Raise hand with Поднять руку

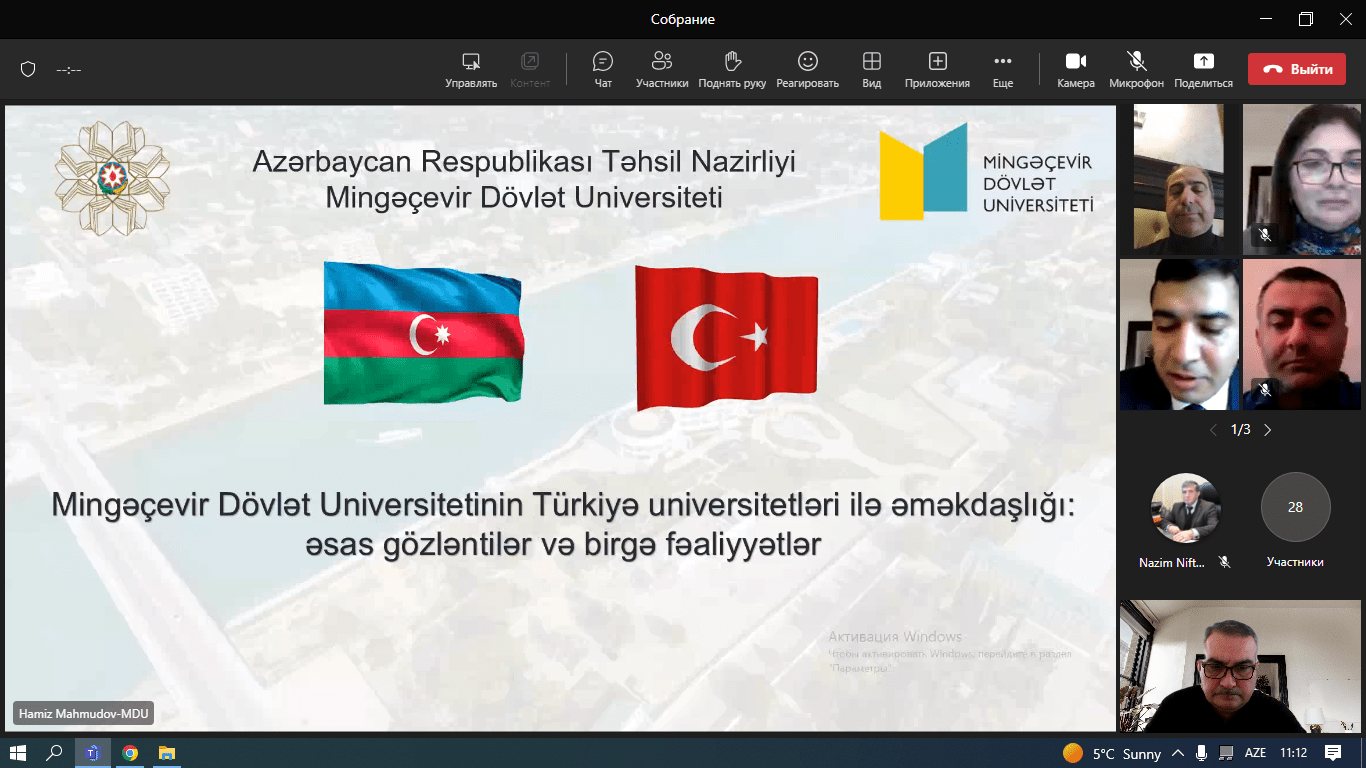click(732, 69)
